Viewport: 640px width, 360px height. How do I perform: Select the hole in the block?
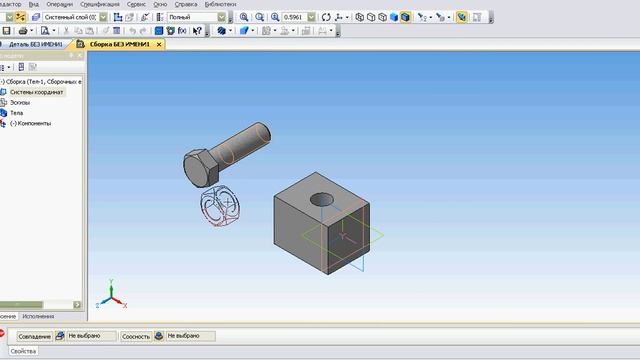[322, 200]
